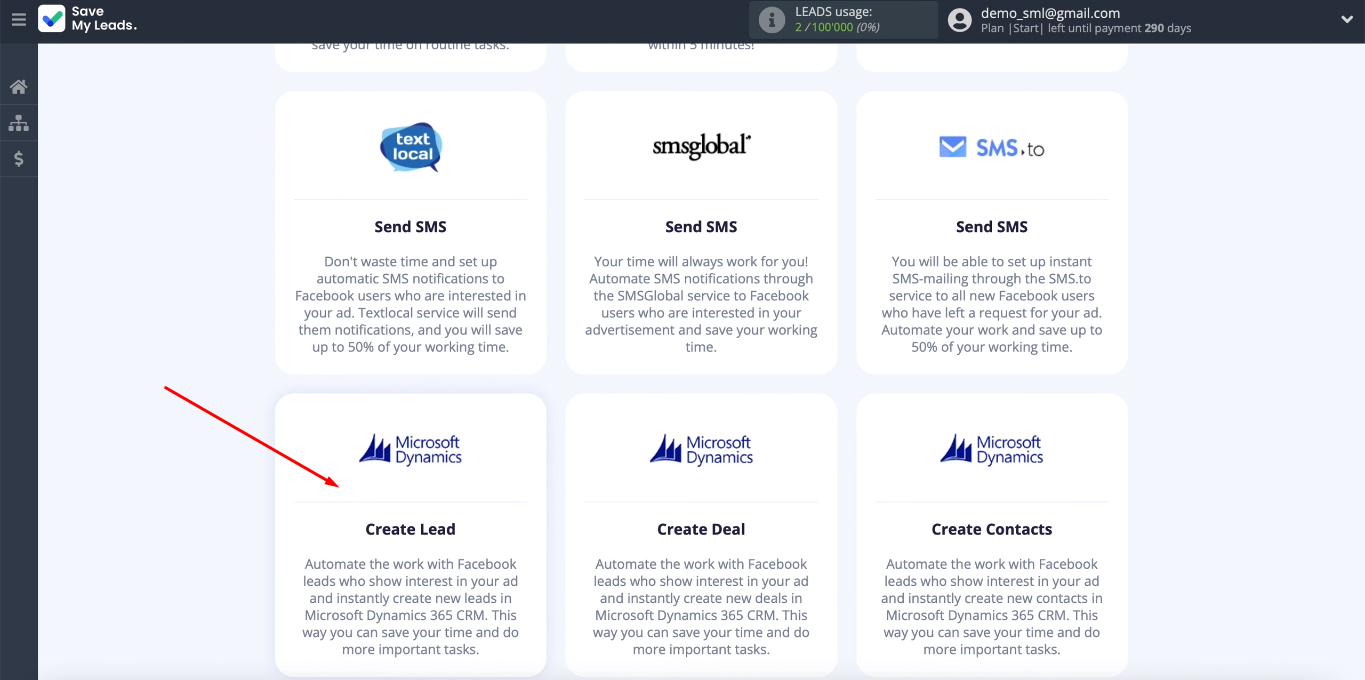Go to Home in the sidebar

(18, 87)
